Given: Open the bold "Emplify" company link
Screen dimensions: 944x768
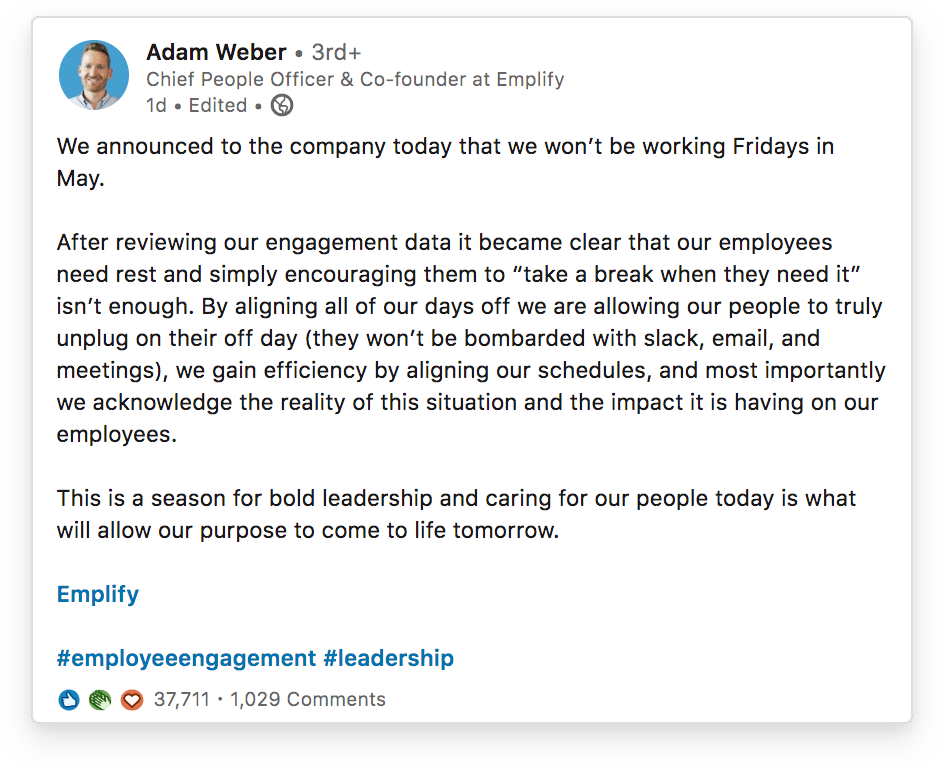Looking at the screenshot, I should 97,594.
